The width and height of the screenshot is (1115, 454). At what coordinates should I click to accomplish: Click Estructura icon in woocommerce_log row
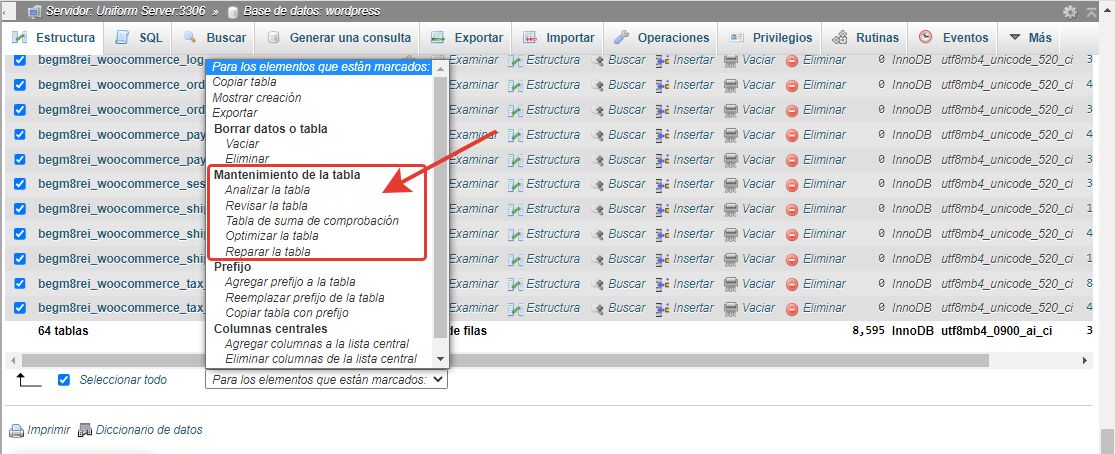[x=516, y=60]
